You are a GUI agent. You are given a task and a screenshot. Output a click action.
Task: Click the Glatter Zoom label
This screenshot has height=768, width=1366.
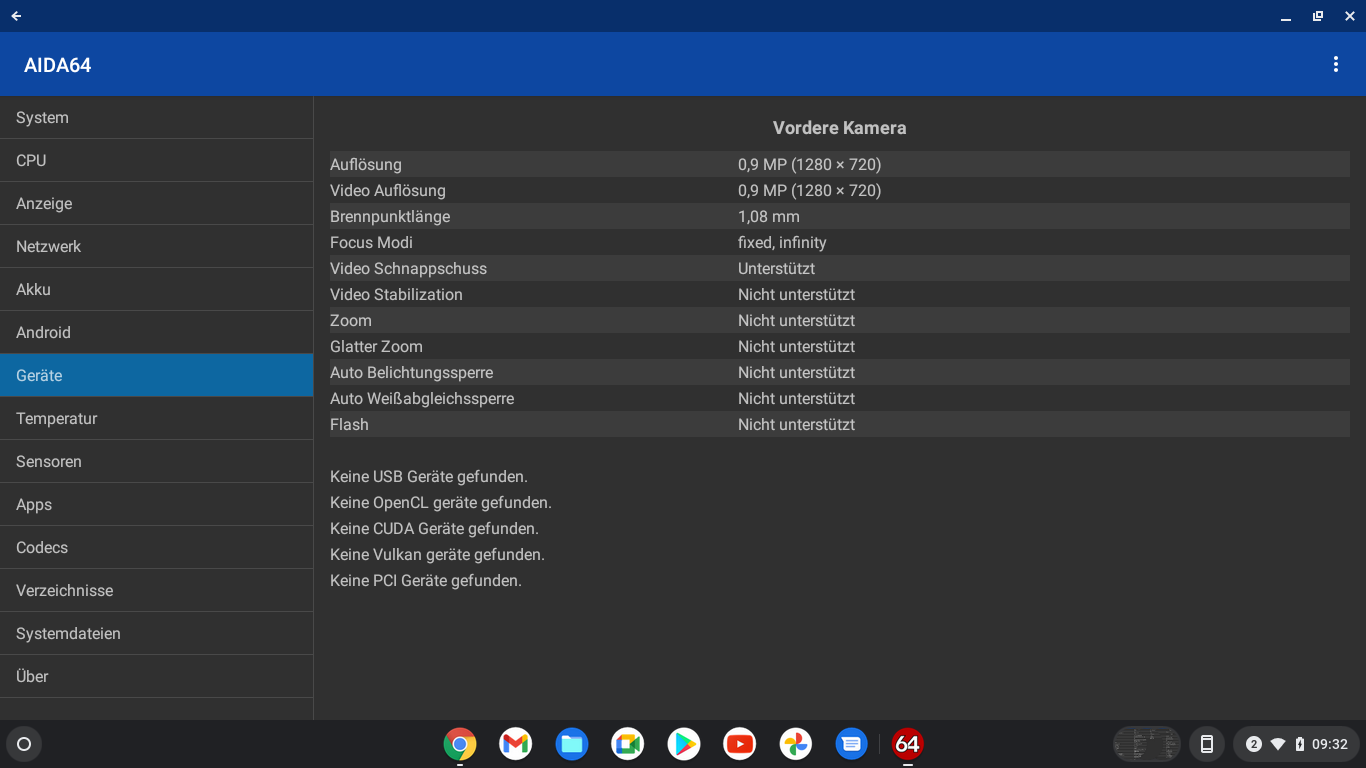click(376, 346)
